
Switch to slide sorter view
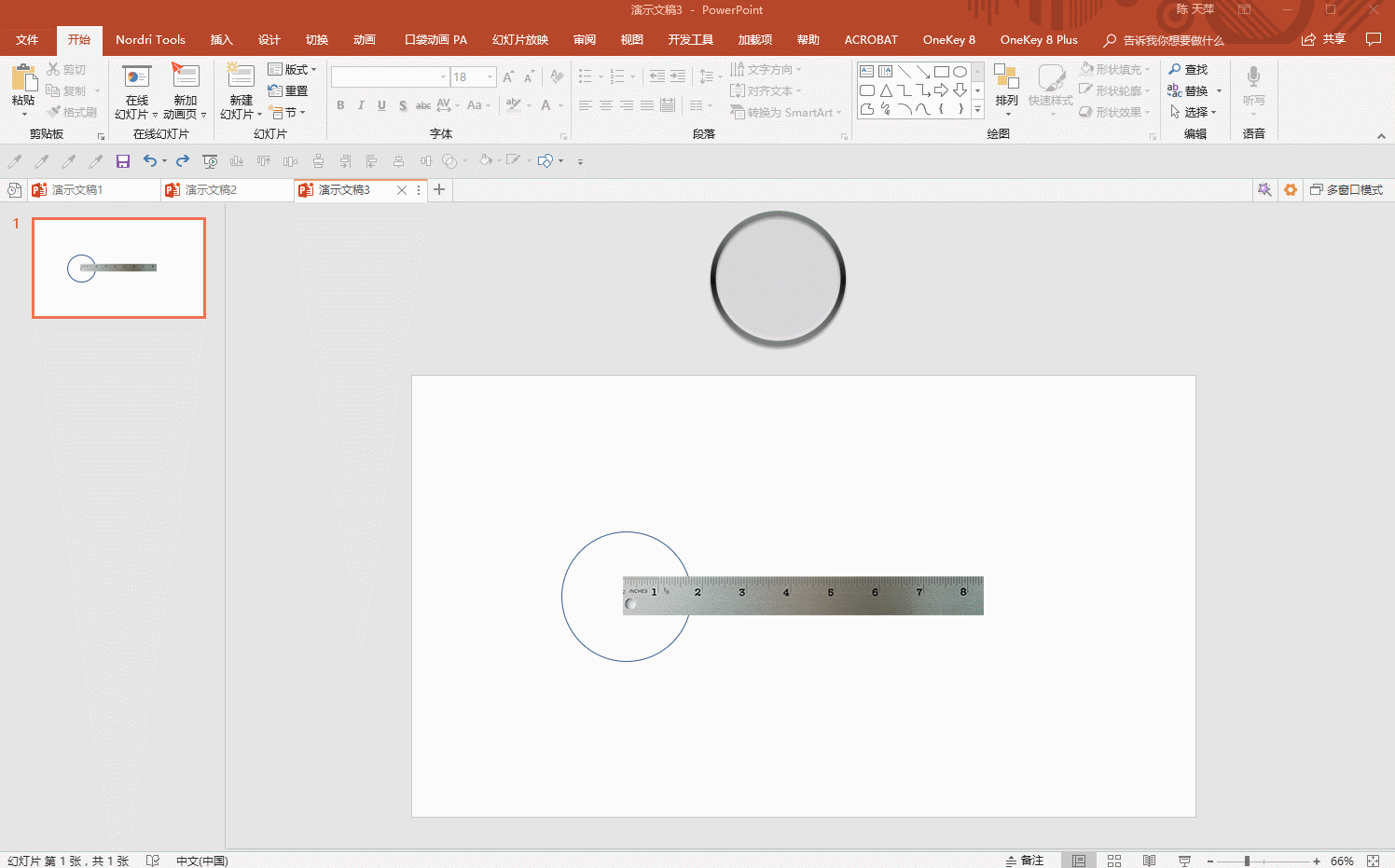coord(1113,861)
